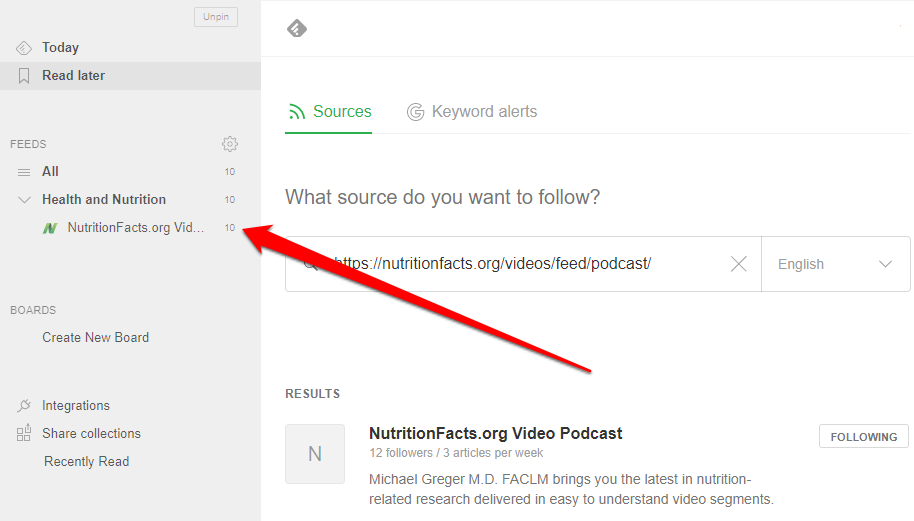Click the NutritionFacts.org result thumbnail
The image size is (914, 521).
pyautogui.click(x=315, y=454)
